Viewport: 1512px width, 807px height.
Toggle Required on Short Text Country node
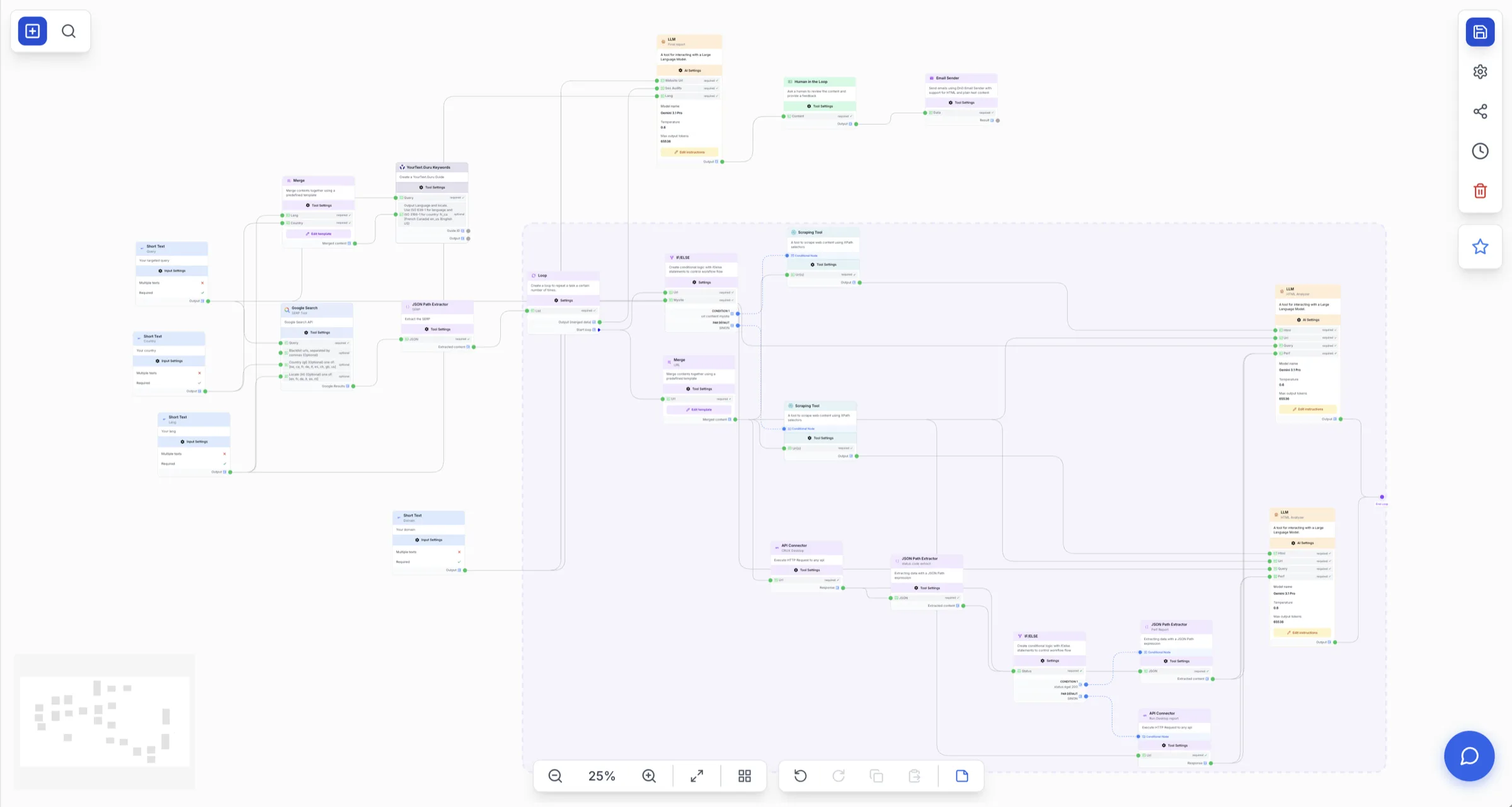pyautogui.click(x=199, y=383)
